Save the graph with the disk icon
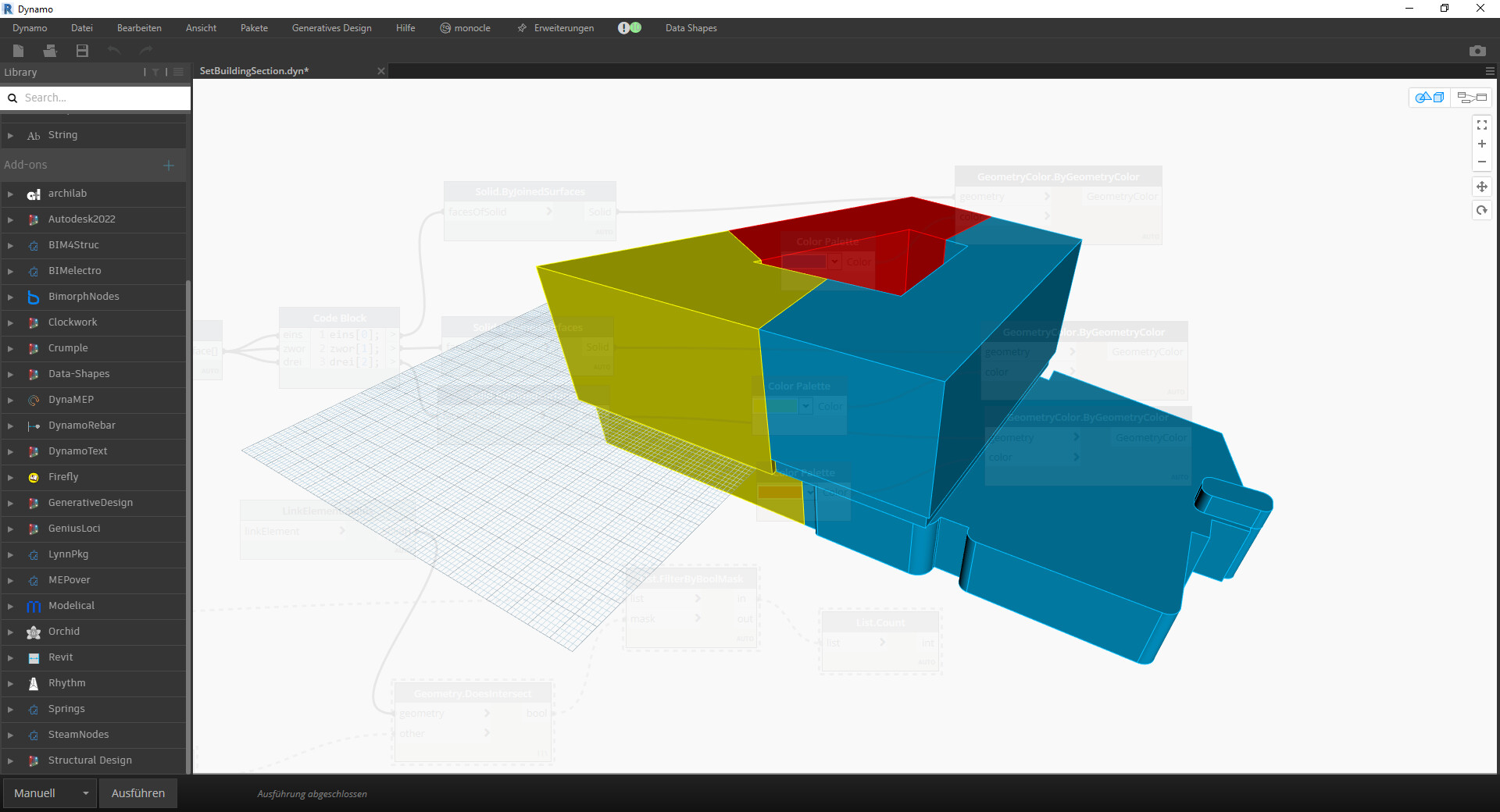The height and width of the screenshot is (812, 1500). 82,51
